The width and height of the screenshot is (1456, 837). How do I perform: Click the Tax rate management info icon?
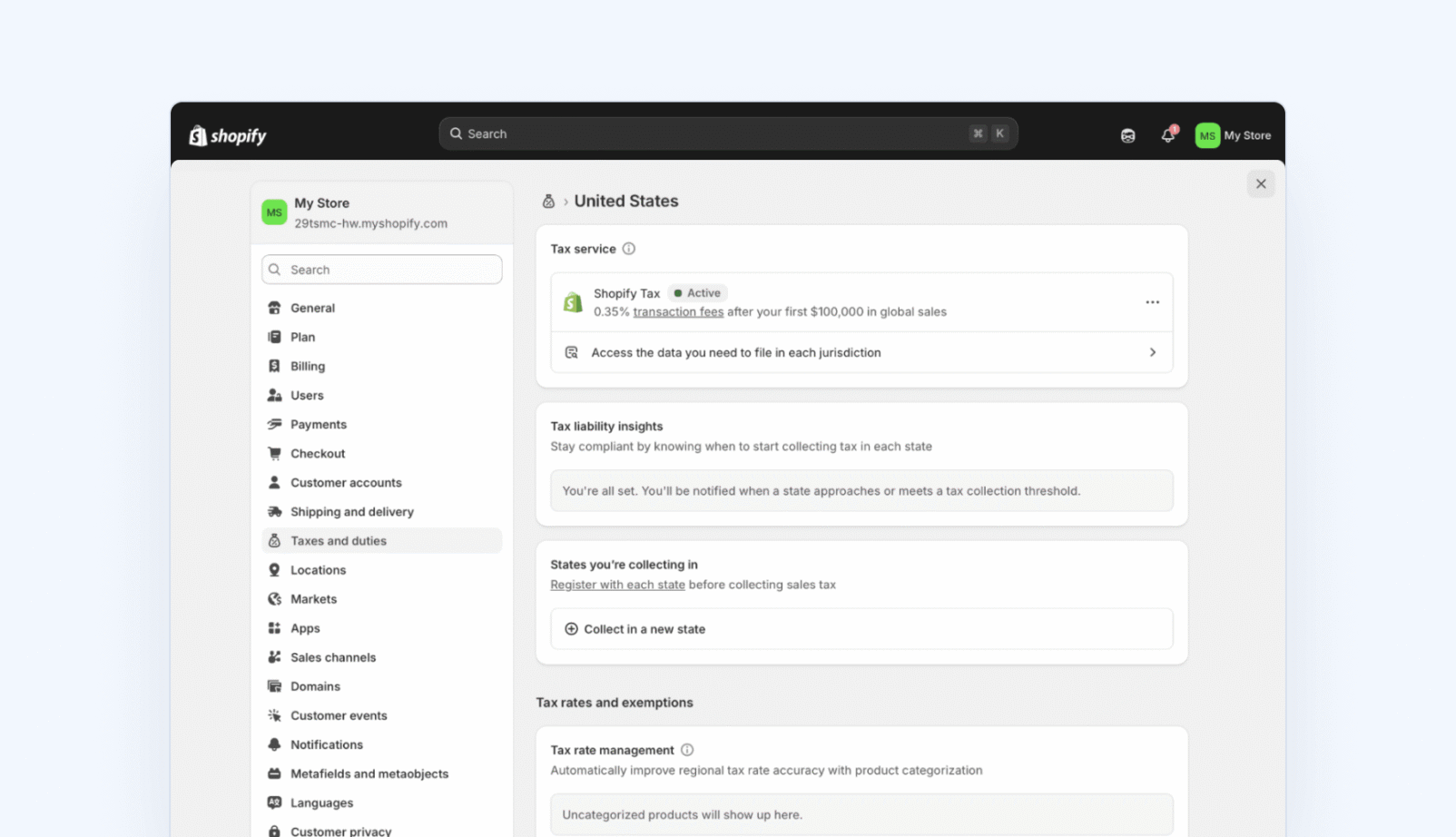[x=687, y=750]
